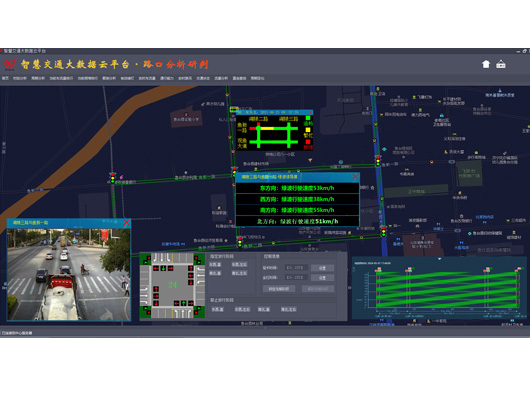The width and height of the screenshot is (530, 397).
Task: Close the intersection camera video window
Action: tap(126, 222)
